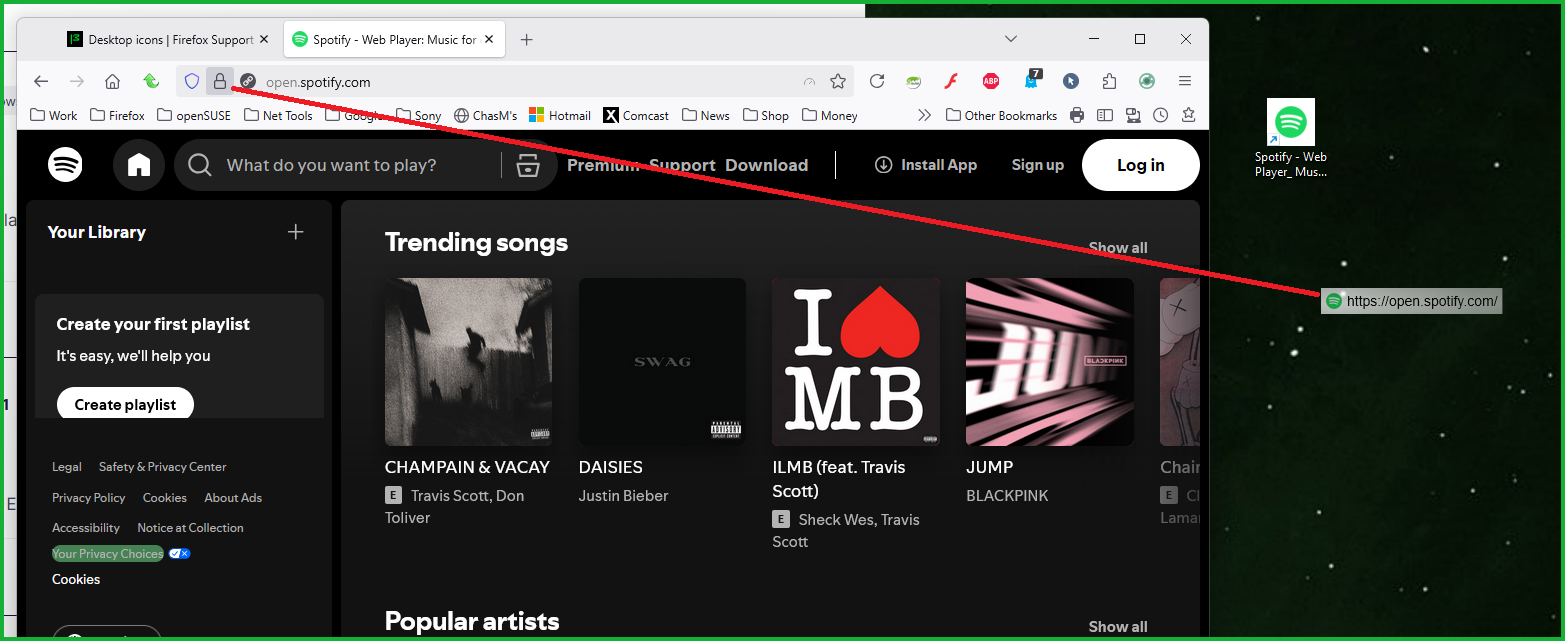
Task: Open the Comcast bookmark
Action: click(636, 115)
